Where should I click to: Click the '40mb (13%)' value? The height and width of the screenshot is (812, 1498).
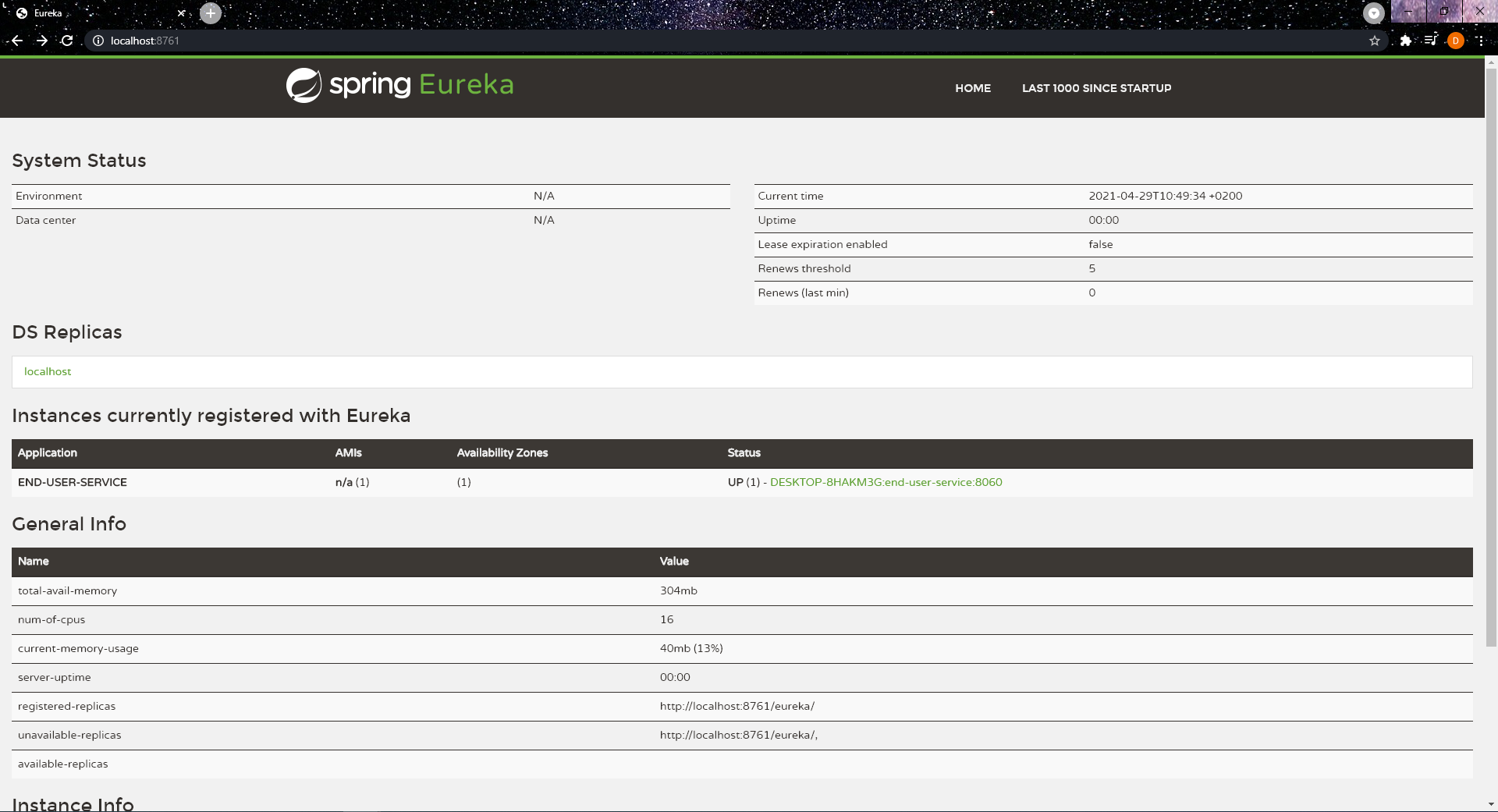coord(691,648)
